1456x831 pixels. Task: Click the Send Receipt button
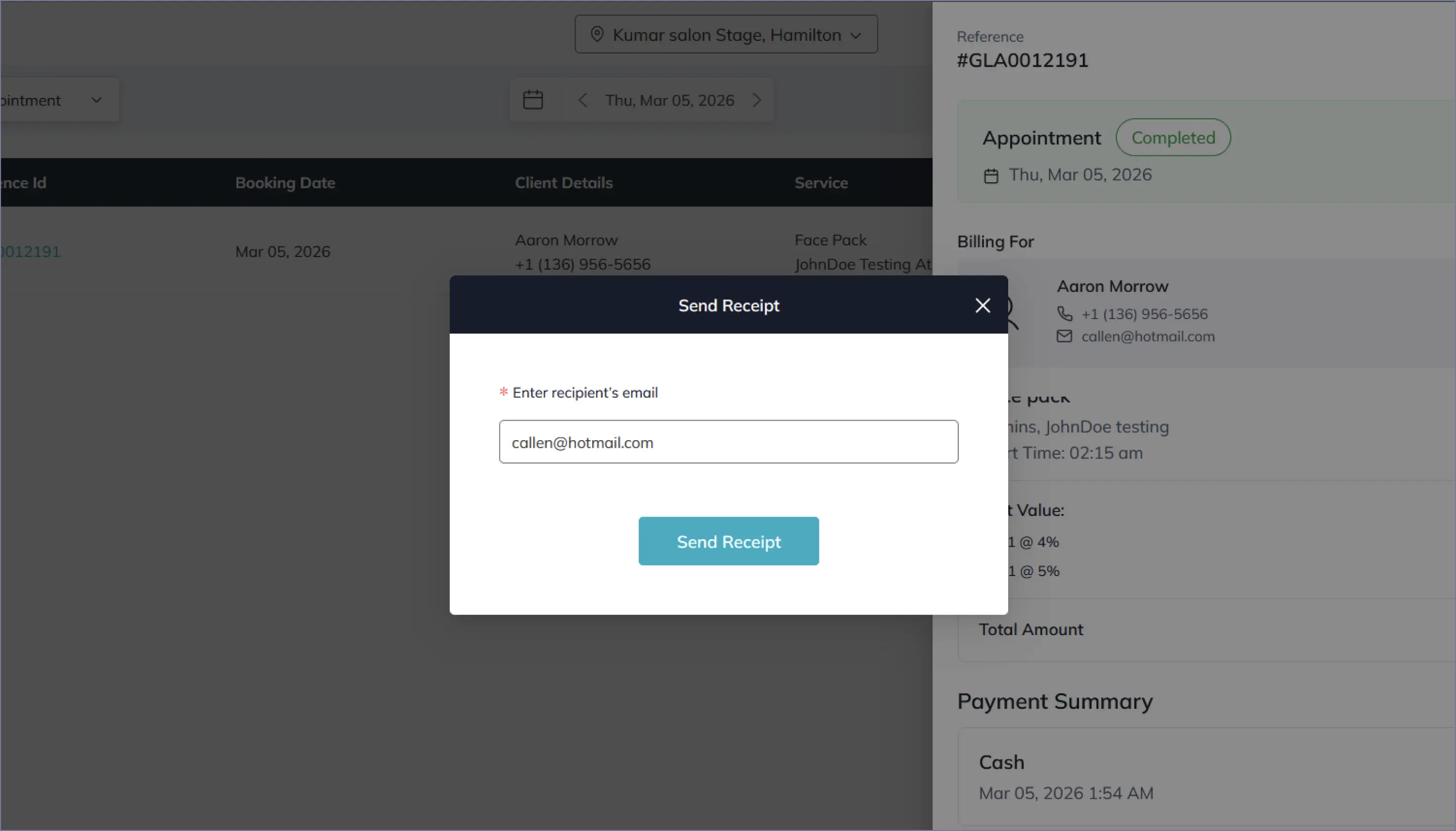pos(729,541)
